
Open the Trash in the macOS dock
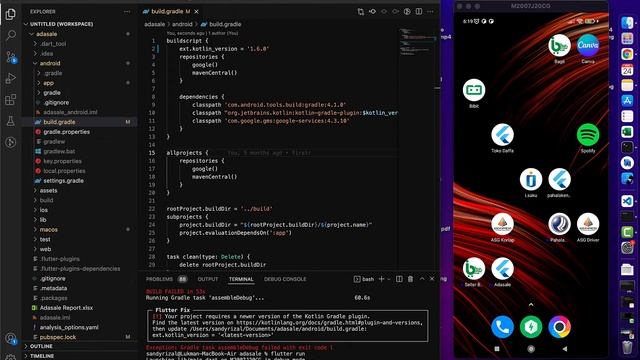click(x=627, y=347)
